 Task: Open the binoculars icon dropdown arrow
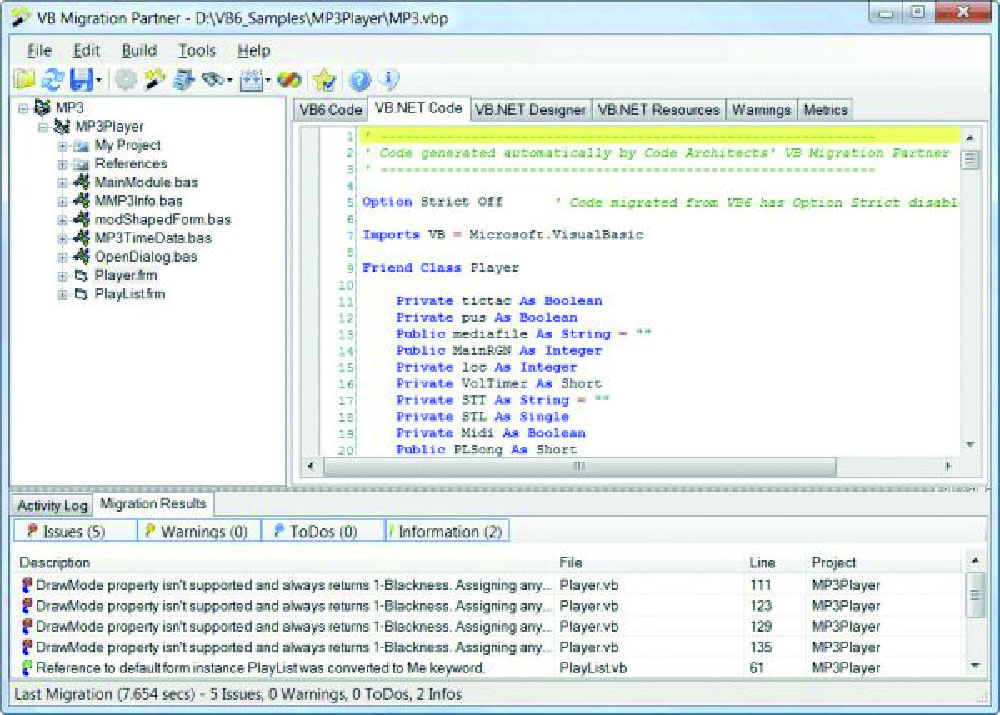point(230,80)
